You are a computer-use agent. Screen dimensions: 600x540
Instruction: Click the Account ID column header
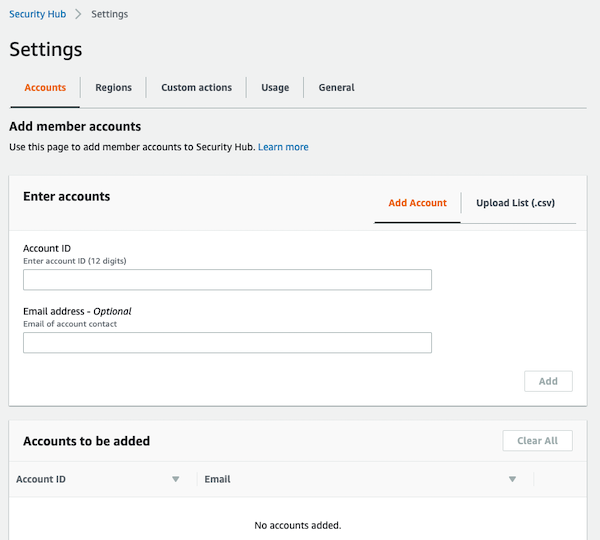click(41, 479)
